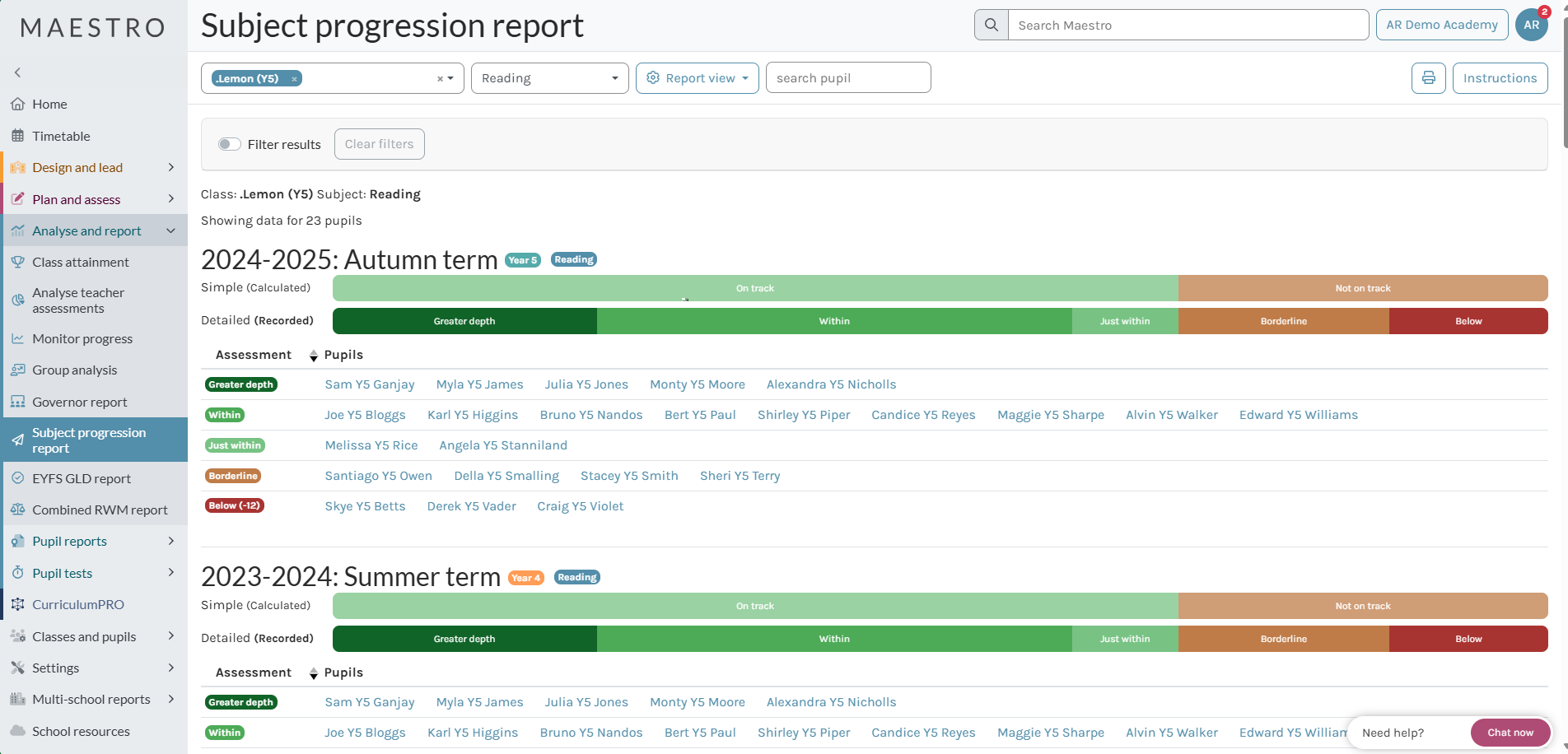Open the Report view dropdown
The image size is (1568, 754).
(x=697, y=78)
